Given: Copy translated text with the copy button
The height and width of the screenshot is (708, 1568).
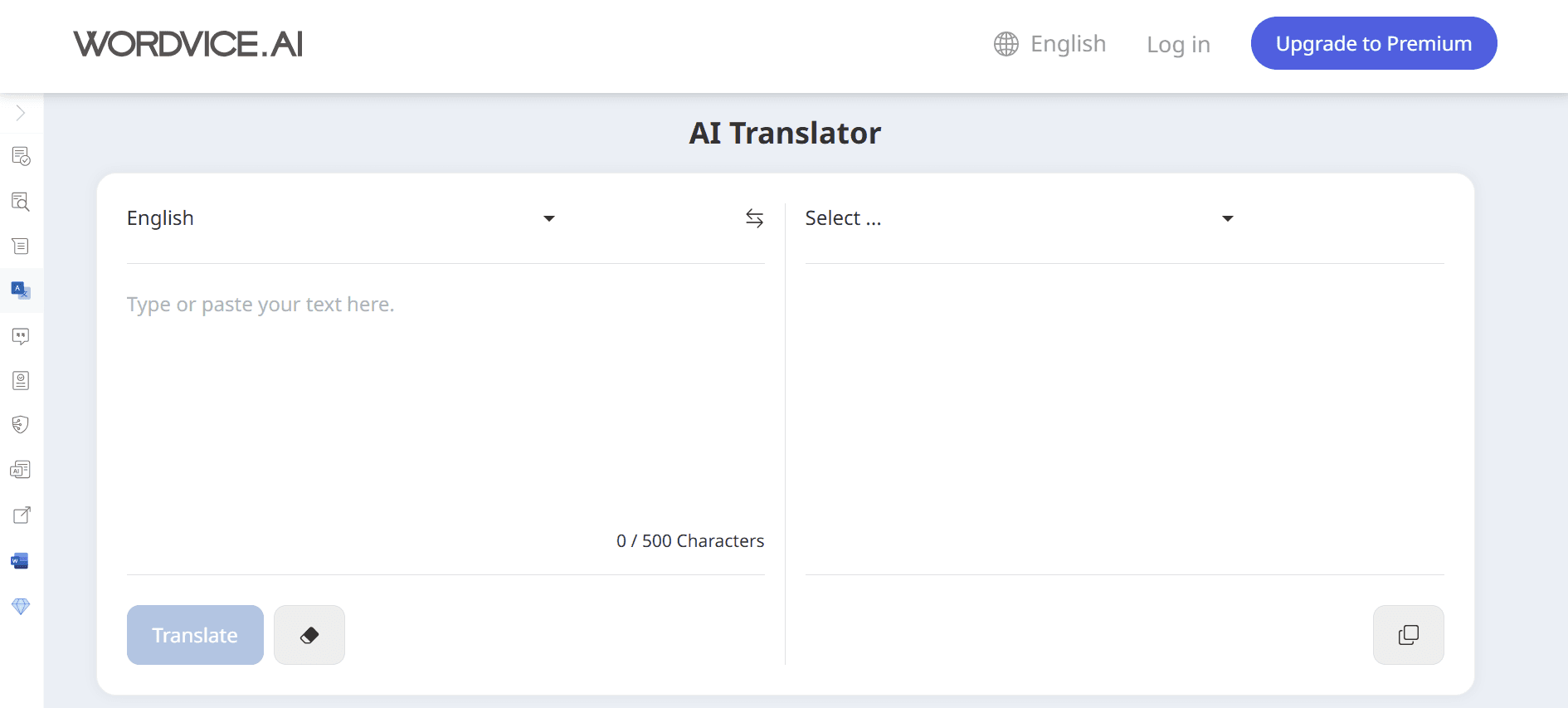Looking at the screenshot, I should (1409, 635).
